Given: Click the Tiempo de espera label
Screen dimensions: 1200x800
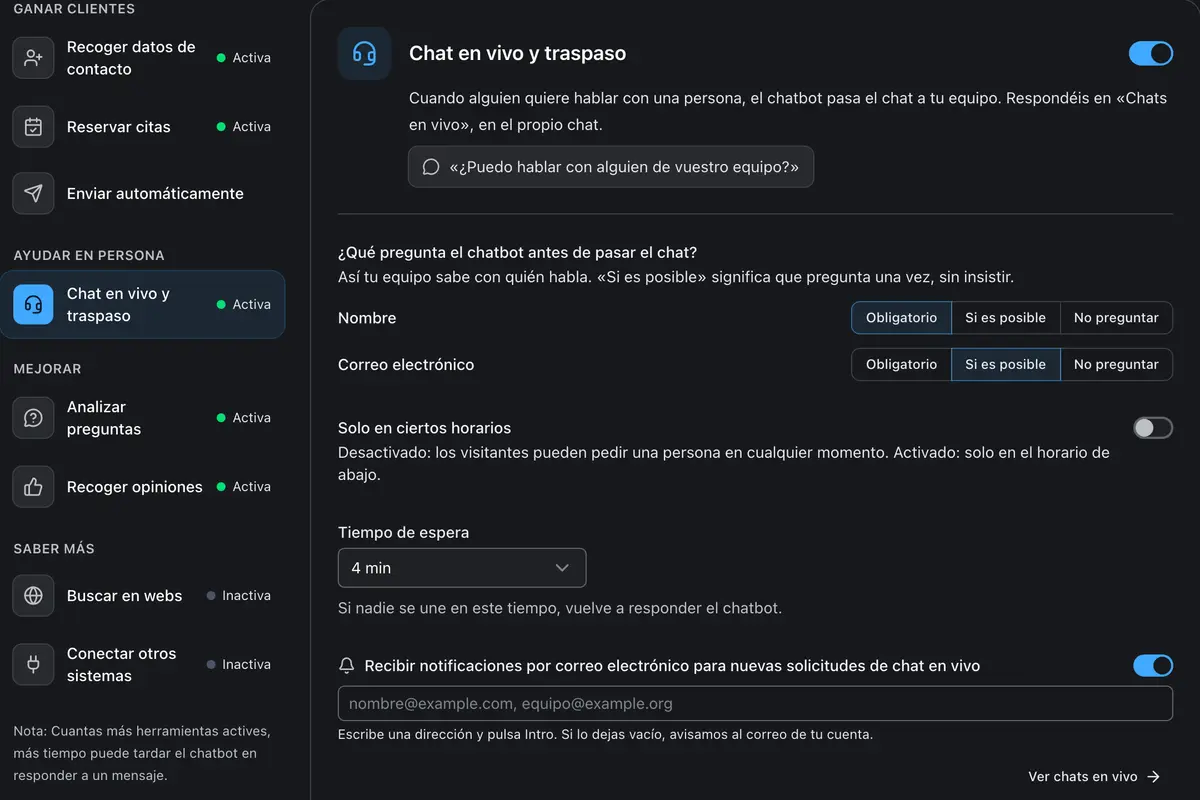Looking at the screenshot, I should point(403,533).
